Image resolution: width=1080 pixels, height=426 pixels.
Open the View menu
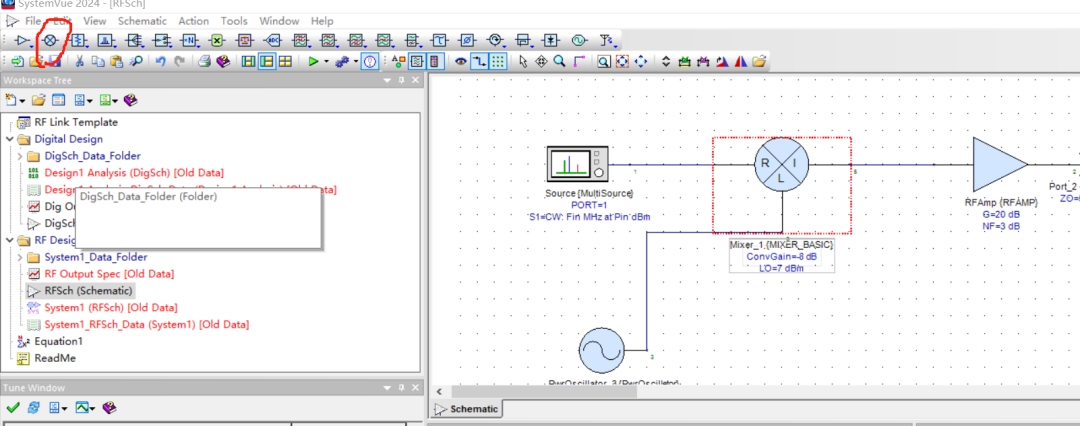(94, 21)
